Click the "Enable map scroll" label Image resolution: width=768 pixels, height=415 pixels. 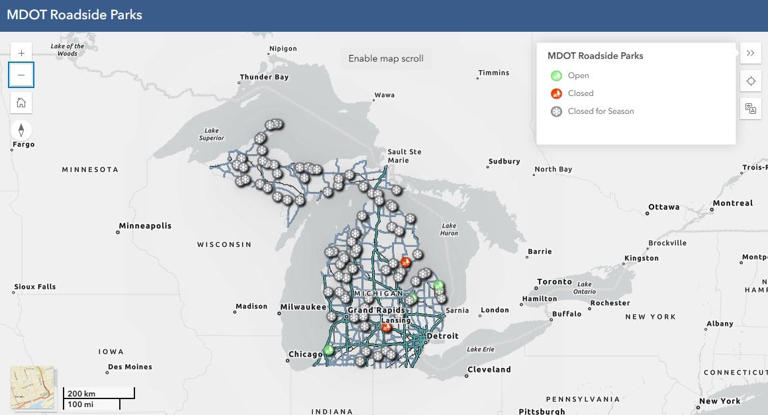pyautogui.click(x=386, y=58)
